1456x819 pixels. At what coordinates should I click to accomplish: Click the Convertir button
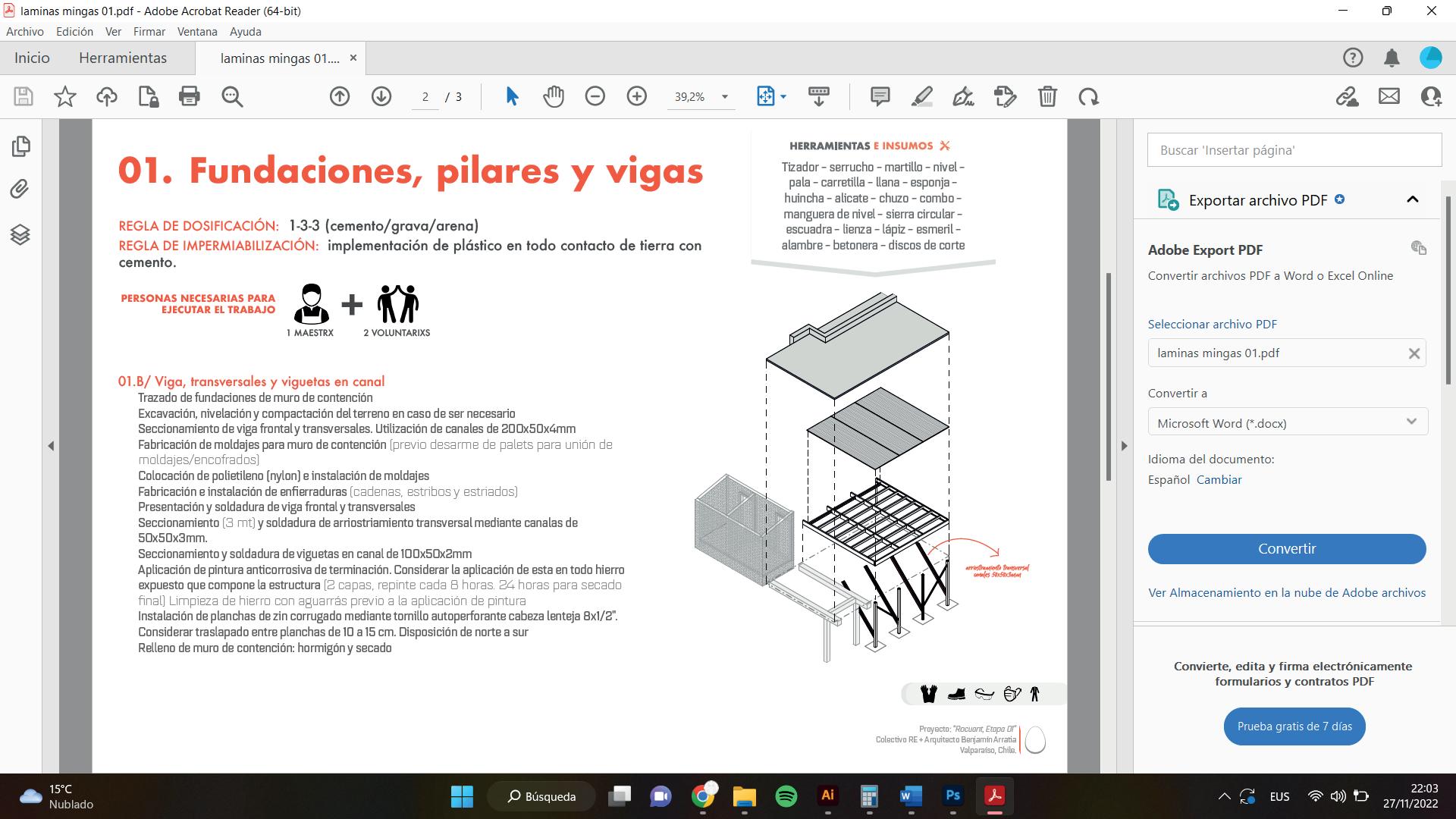point(1286,549)
